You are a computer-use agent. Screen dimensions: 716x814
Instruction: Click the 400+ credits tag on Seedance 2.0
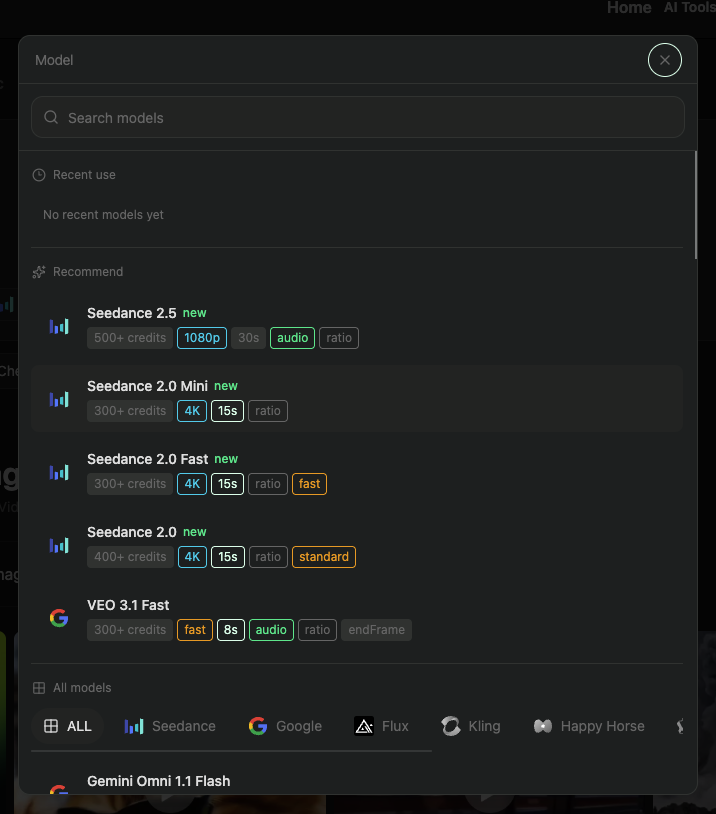pos(130,557)
